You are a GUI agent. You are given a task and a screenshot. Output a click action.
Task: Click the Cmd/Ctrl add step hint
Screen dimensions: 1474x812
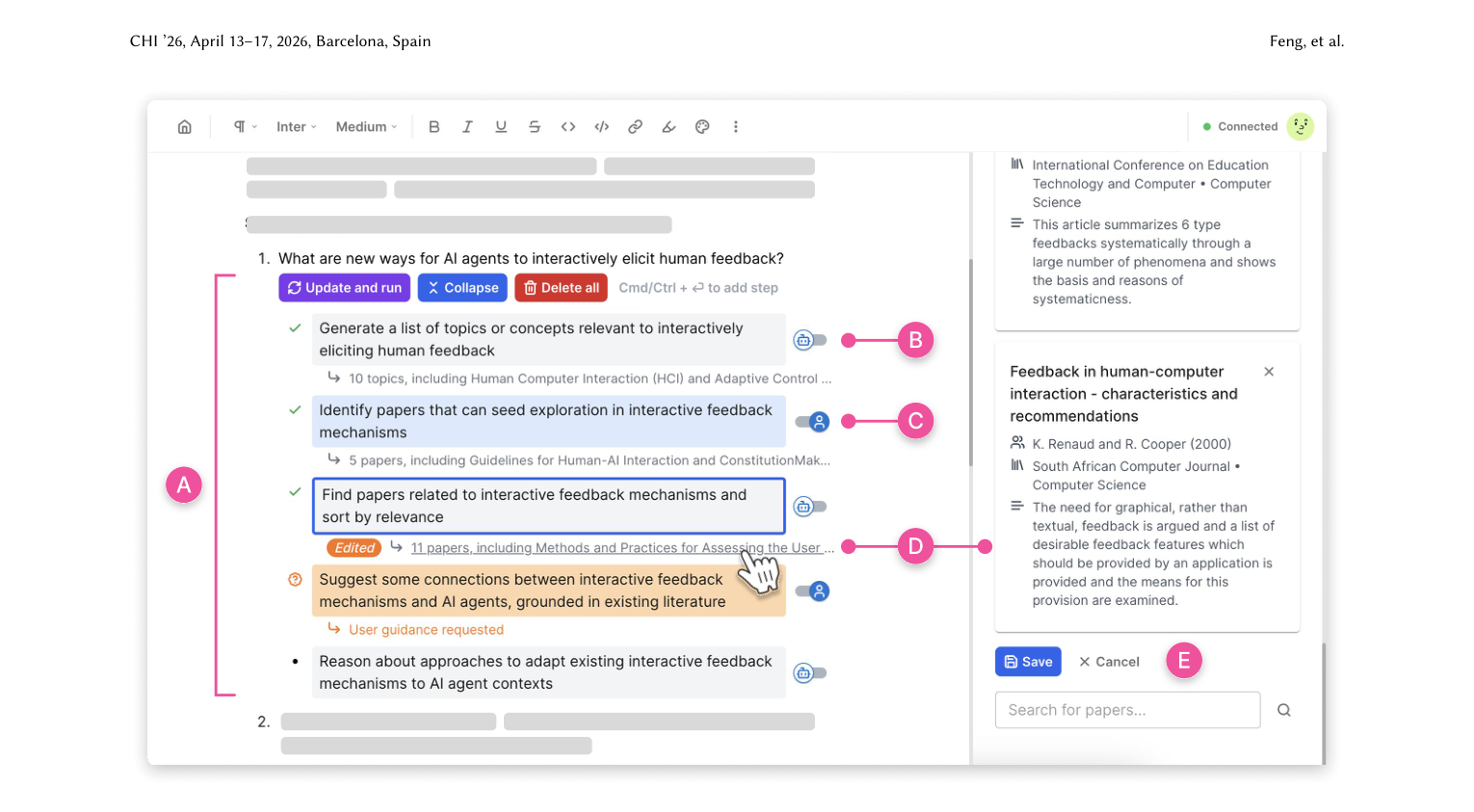click(x=698, y=288)
